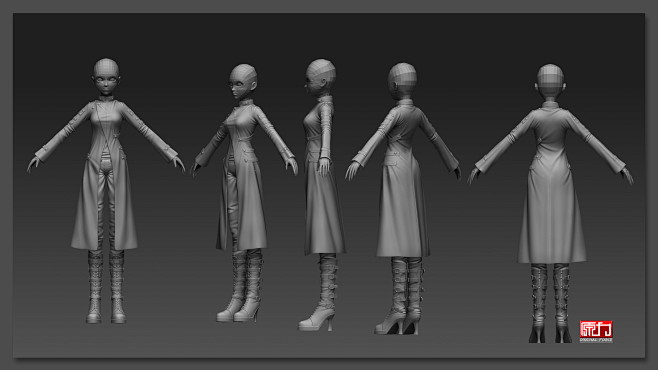Click the collar of the front-view model
The width and height of the screenshot is (658, 370).
coord(106,99)
